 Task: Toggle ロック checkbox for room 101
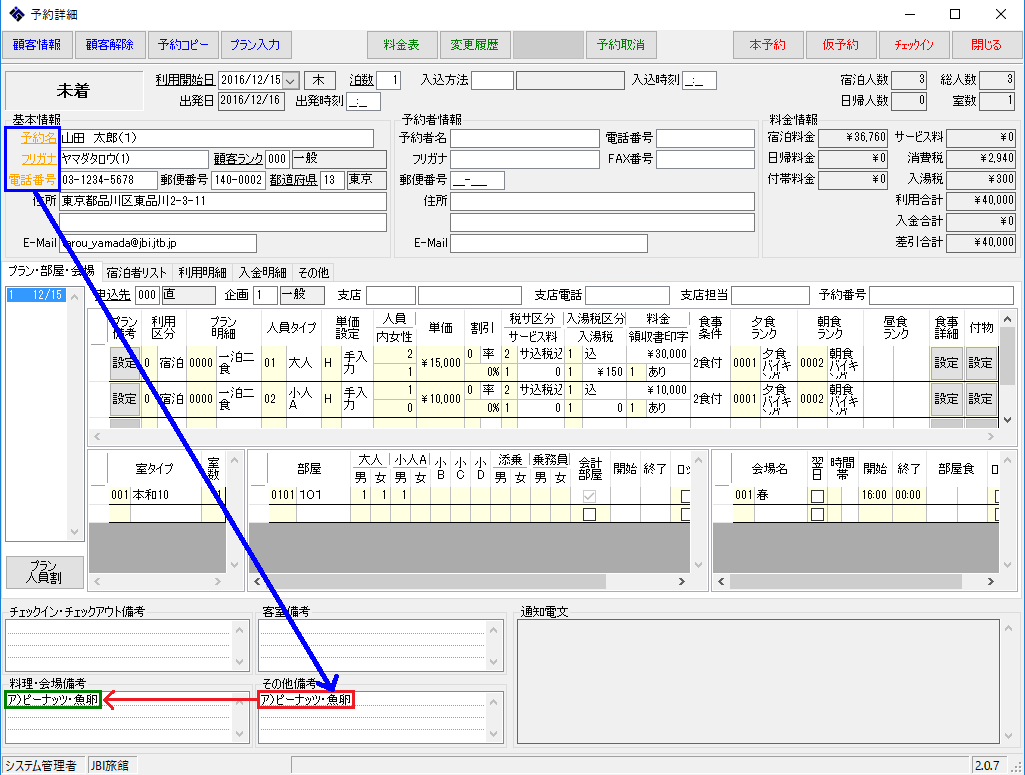(685, 496)
